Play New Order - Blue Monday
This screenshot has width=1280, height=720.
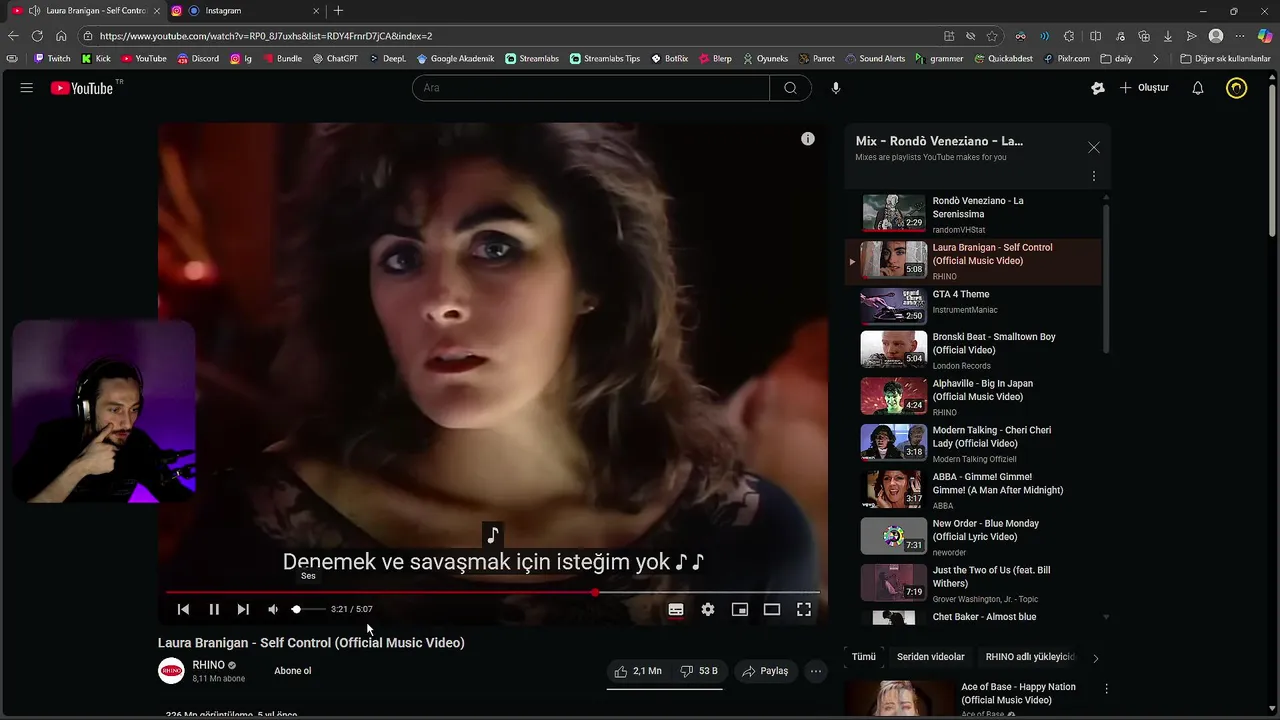click(973, 536)
